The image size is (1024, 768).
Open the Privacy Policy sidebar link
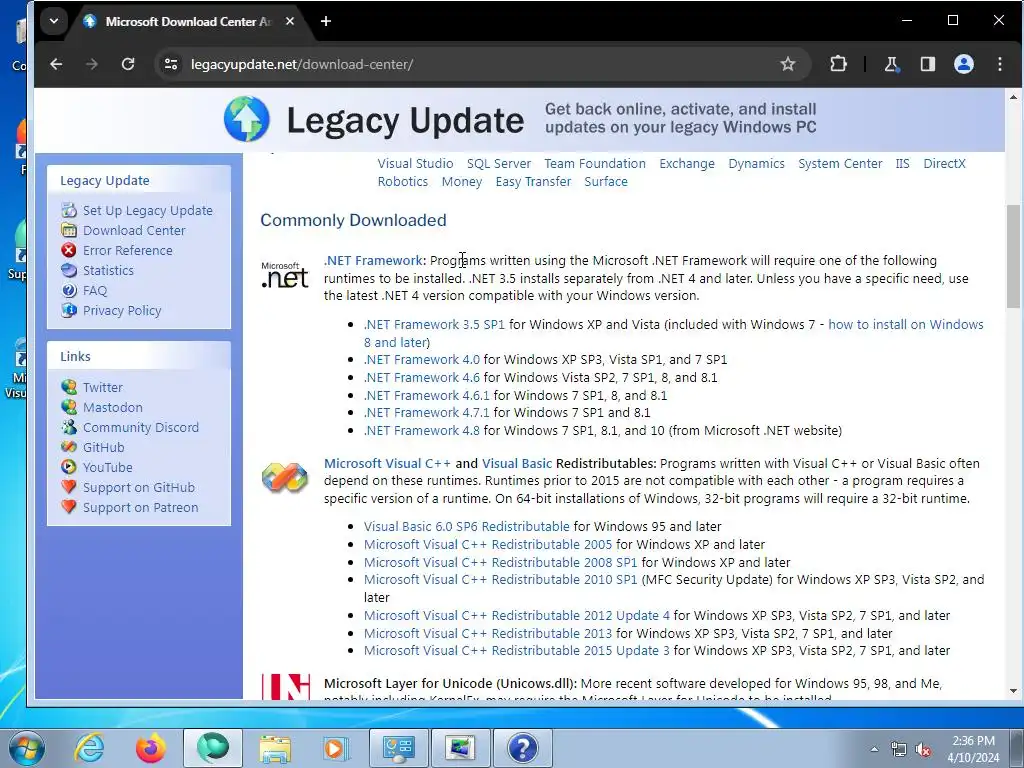pyautogui.click(x=122, y=310)
